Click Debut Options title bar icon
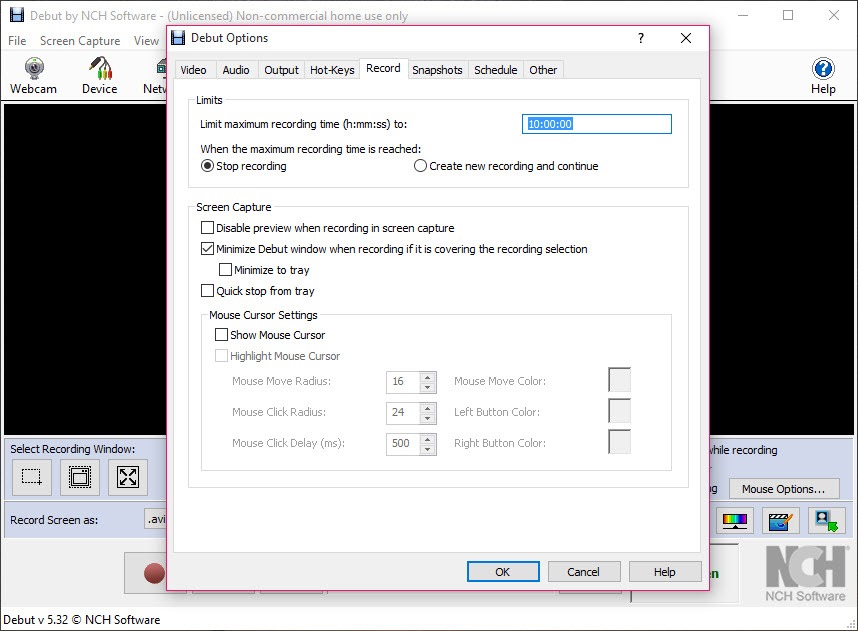 click(178, 38)
